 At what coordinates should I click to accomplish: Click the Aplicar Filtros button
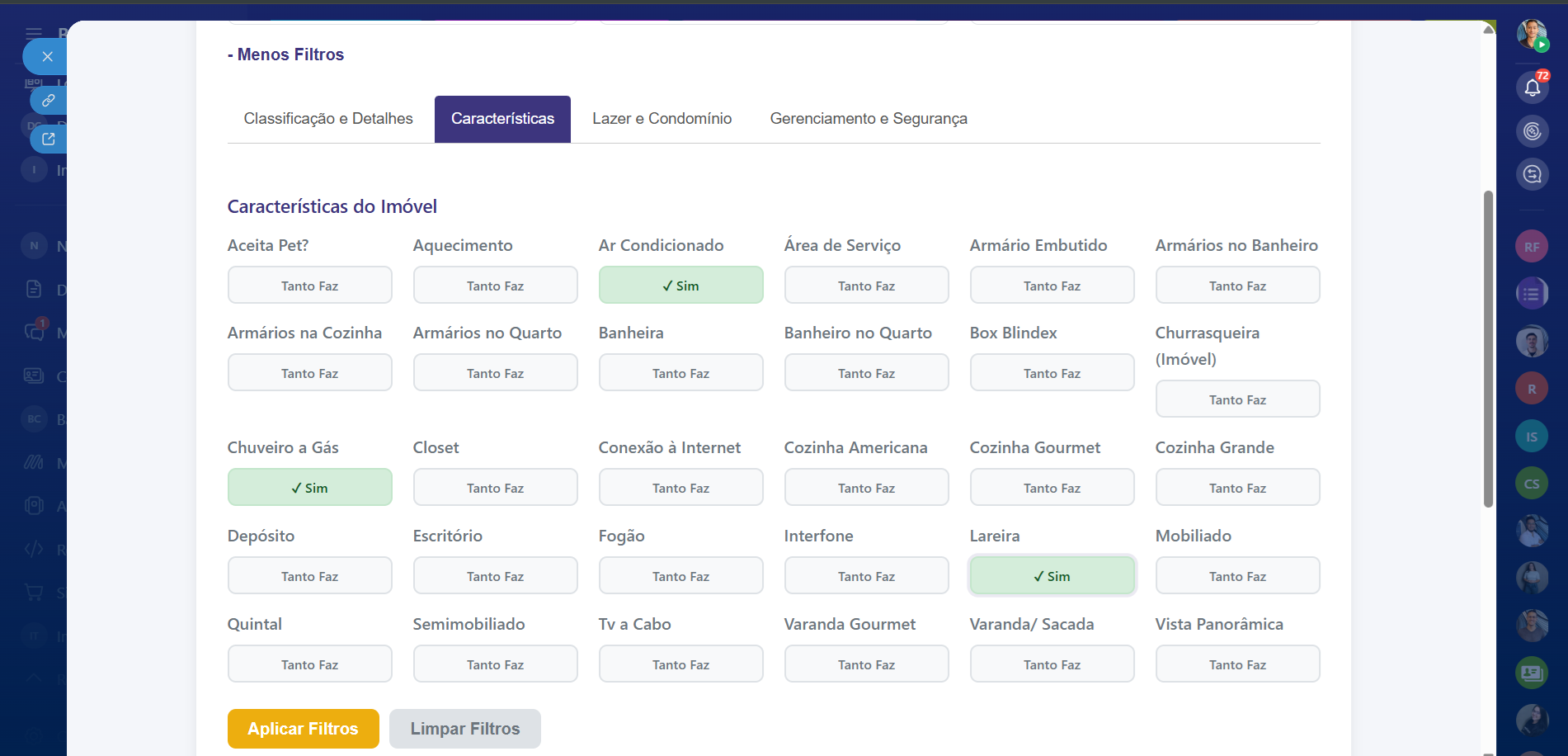click(x=304, y=729)
